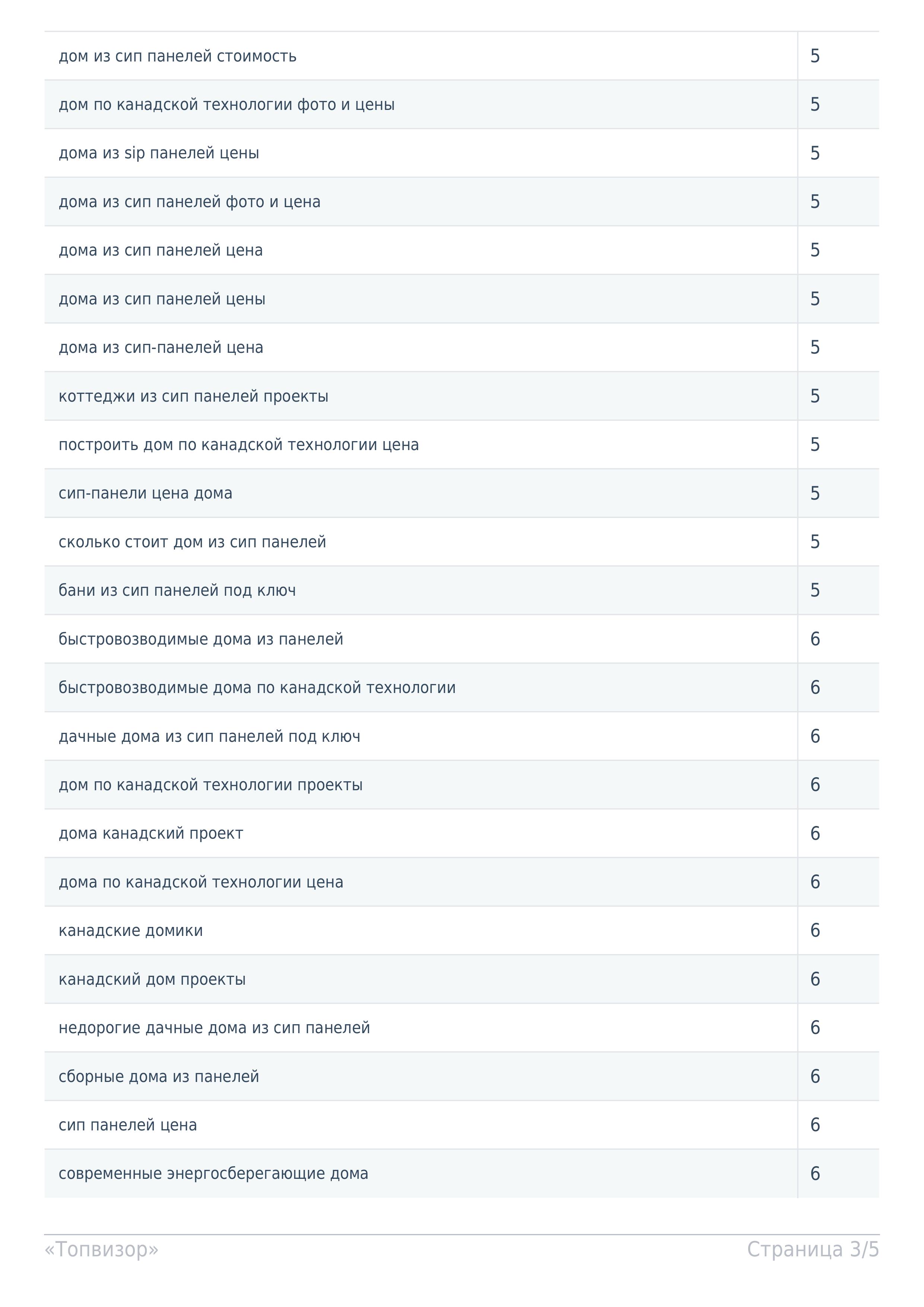This screenshot has height=1307, width=924.
Task: Select "построить дом по канадской технологии цена"
Action: click(238, 444)
